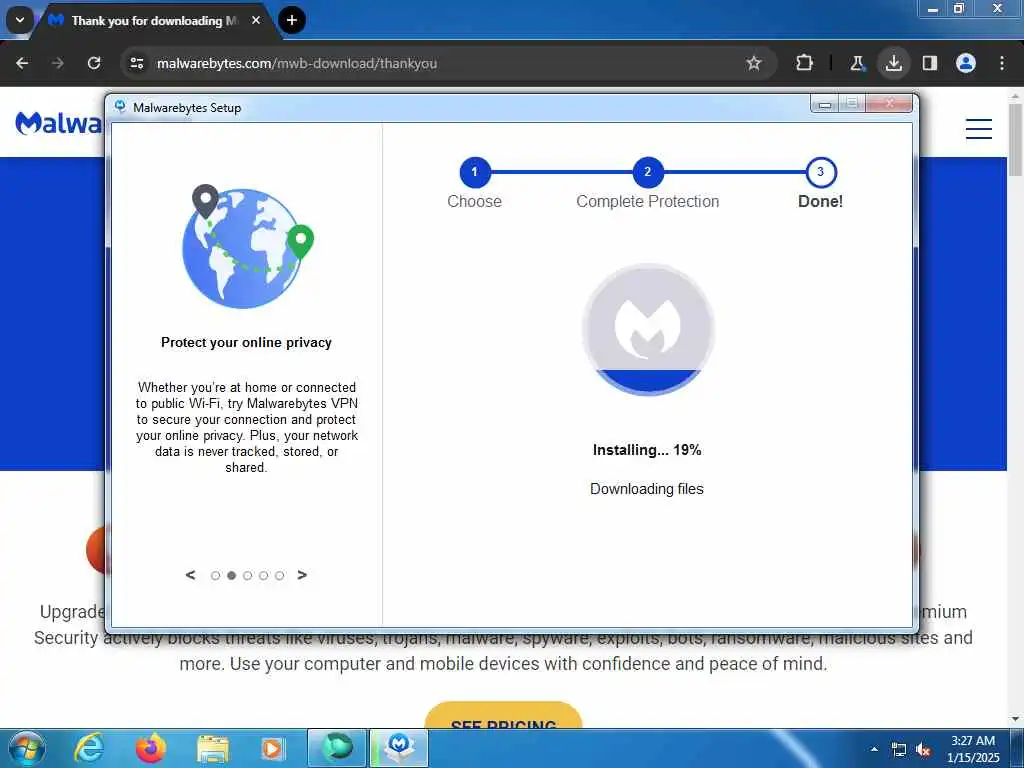This screenshot has height=768, width=1024.
Task: Go to previous setup slide
Action: 190,575
